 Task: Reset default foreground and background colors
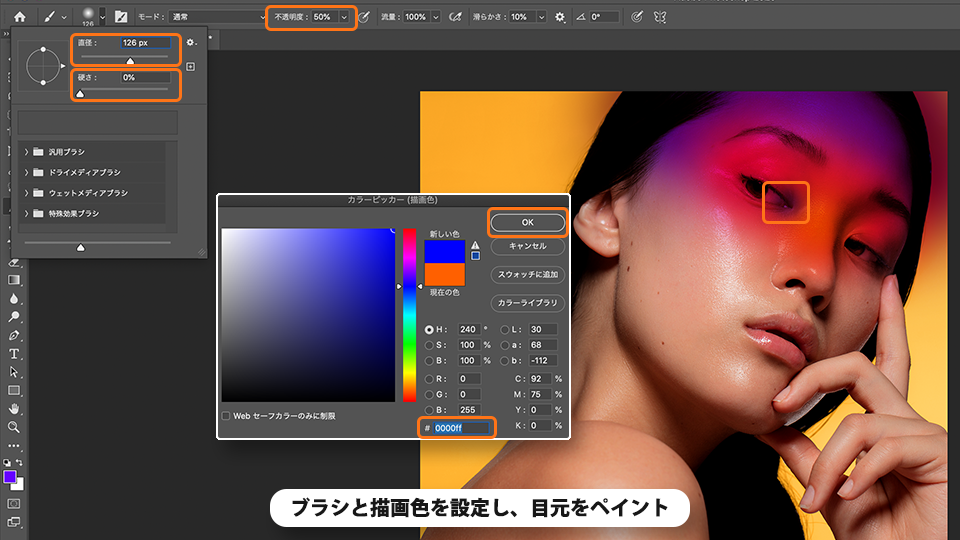click(x=7, y=462)
